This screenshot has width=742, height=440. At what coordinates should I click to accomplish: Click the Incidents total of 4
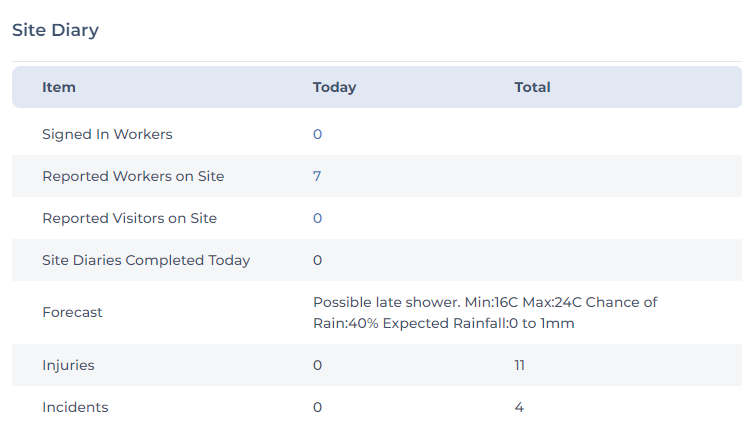519,407
